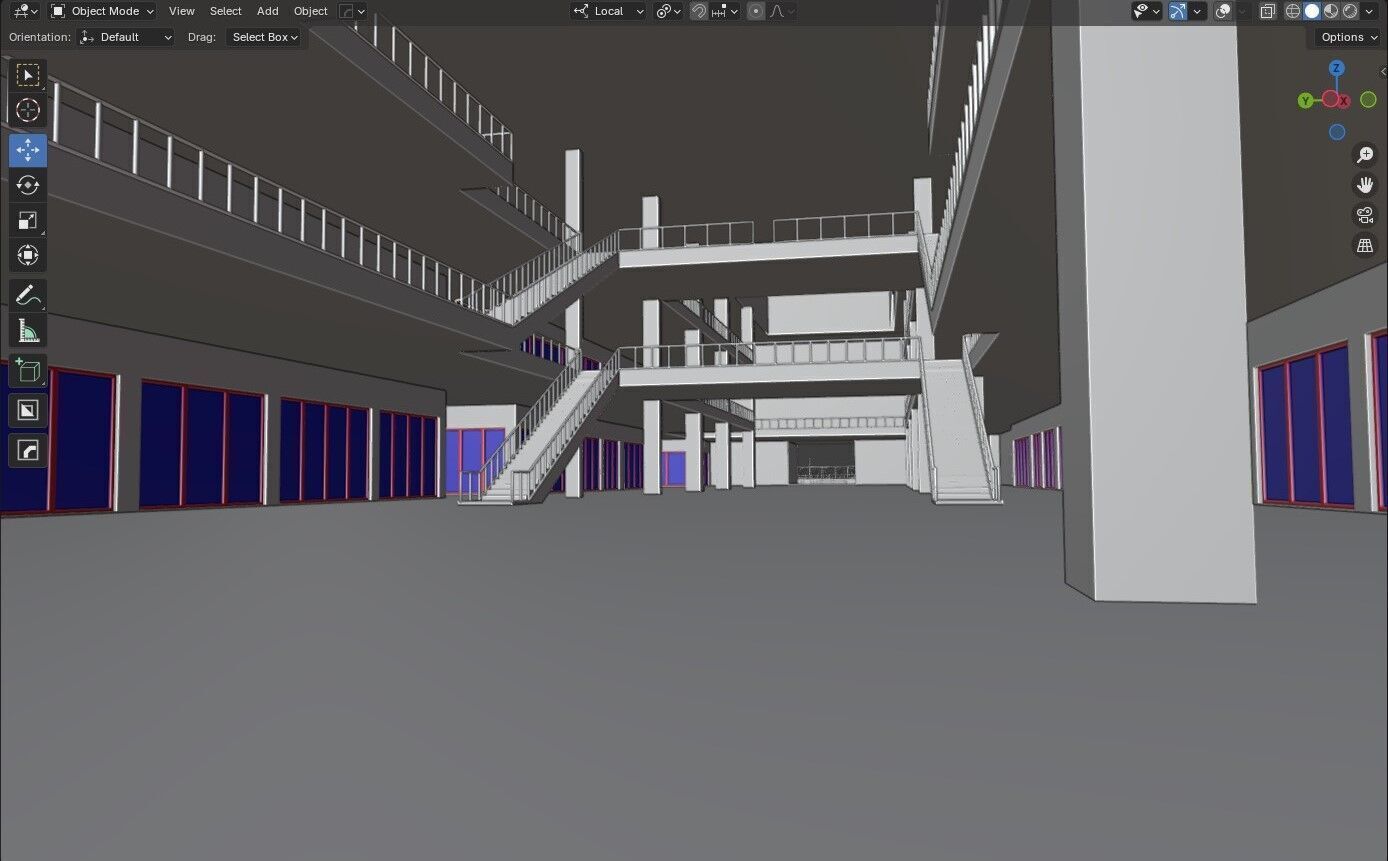The width and height of the screenshot is (1388, 861).
Task: Click the Zoom magnifier viewport button
Action: [x=1365, y=155]
